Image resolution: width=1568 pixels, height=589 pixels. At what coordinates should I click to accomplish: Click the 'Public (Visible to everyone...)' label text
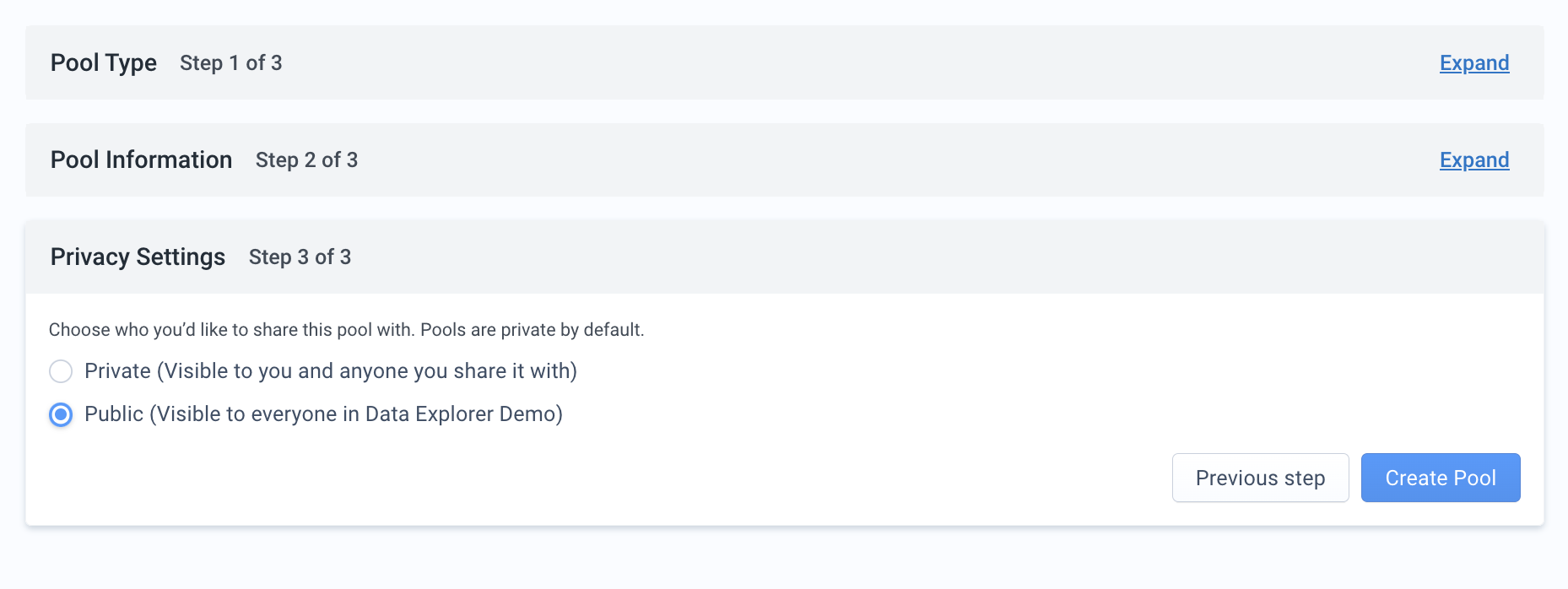point(323,414)
